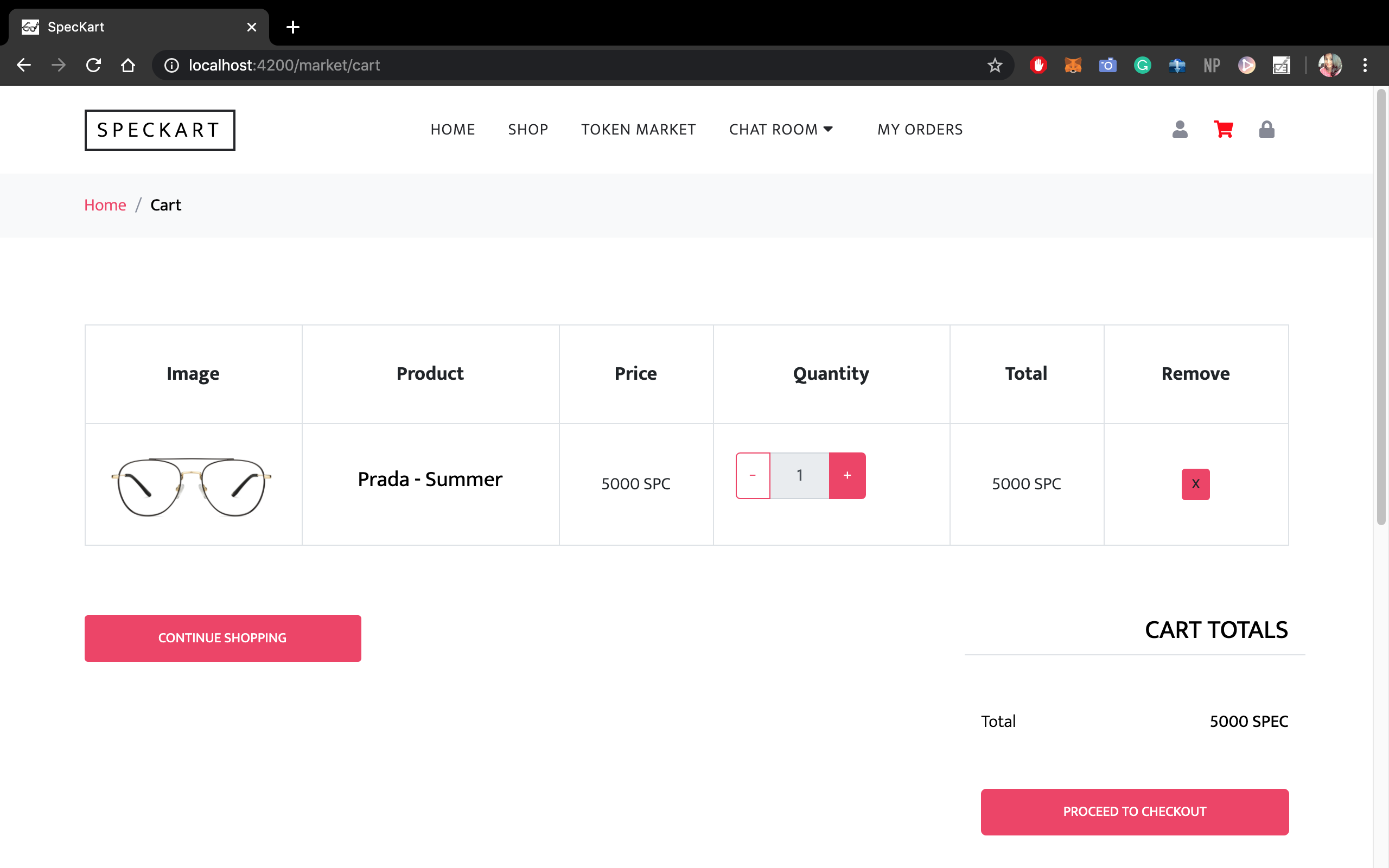Open MetaMask fox extension

point(1073,66)
